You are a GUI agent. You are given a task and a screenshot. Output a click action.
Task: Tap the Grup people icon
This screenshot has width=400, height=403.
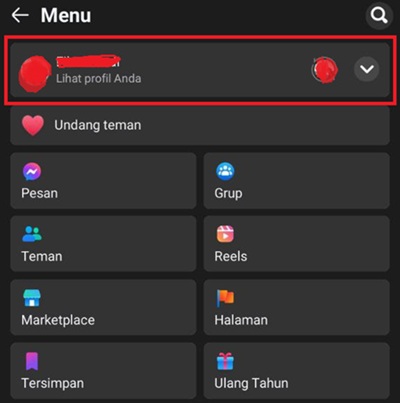click(x=225, y=171)
